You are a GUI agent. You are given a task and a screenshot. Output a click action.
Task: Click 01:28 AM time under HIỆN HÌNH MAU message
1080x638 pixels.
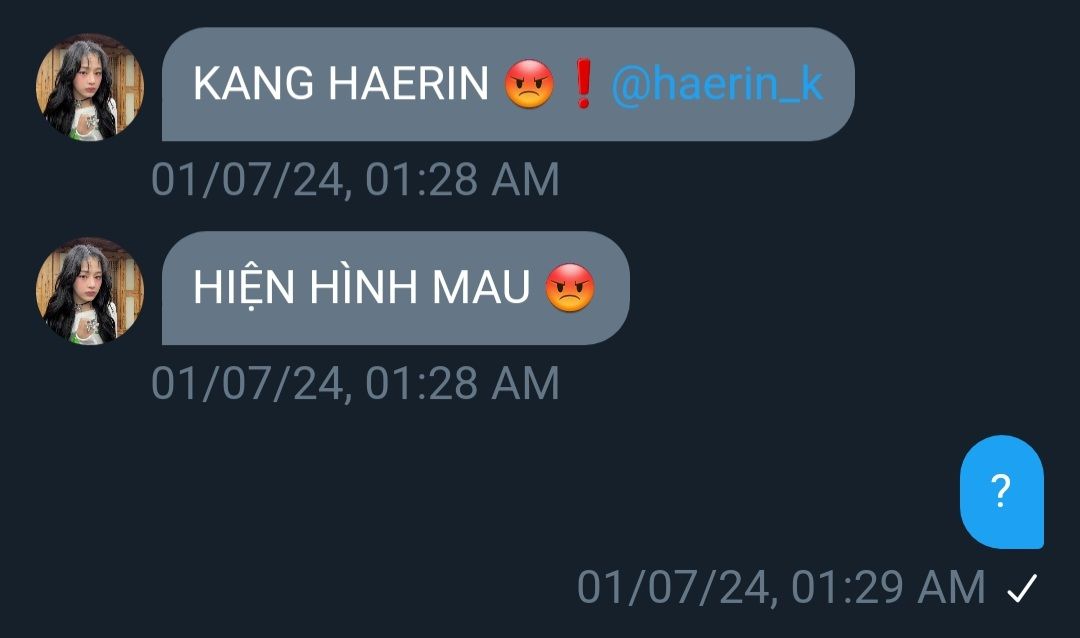pyautogui.click(x=462, y=383)
